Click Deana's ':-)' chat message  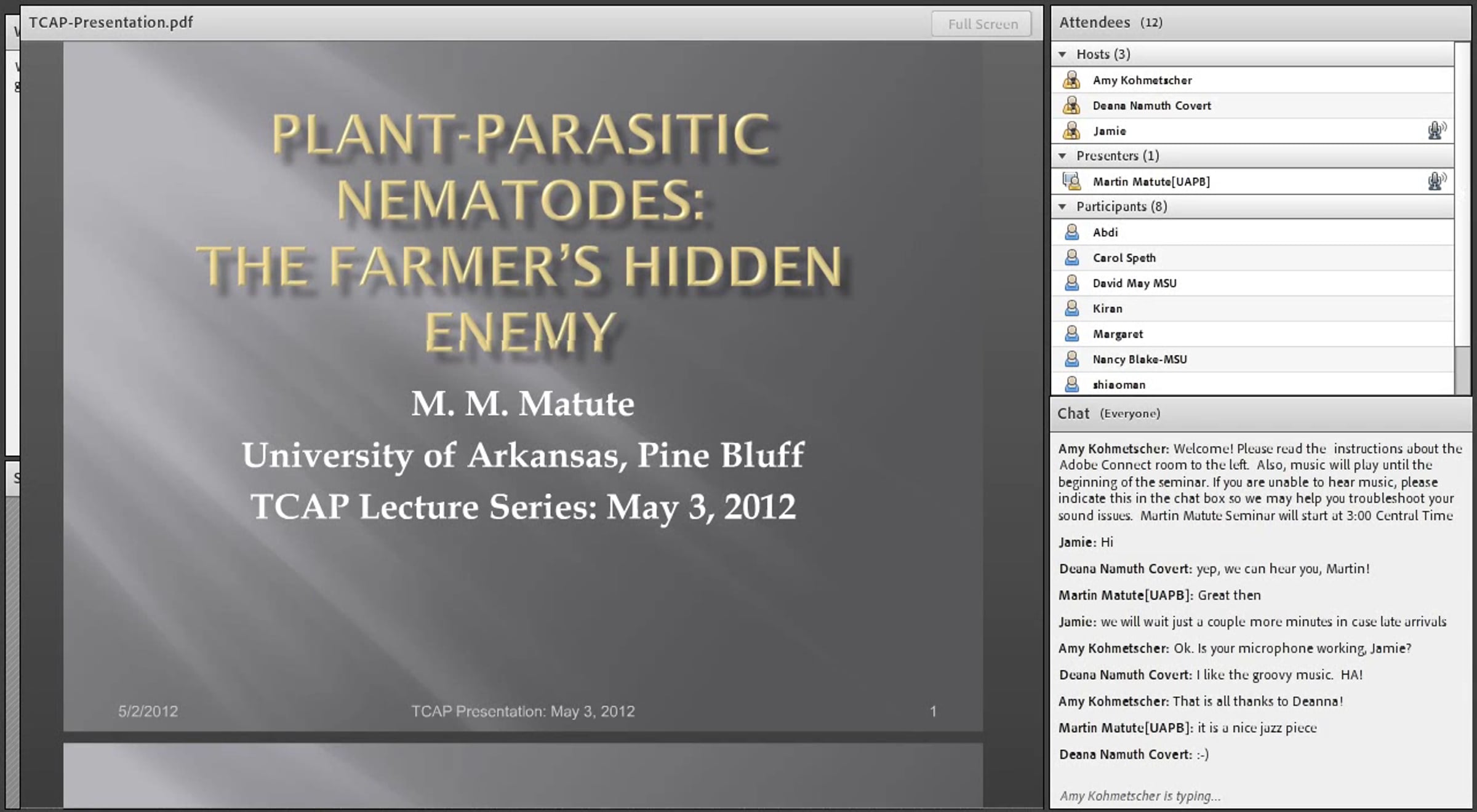(x=1134, y=754)
